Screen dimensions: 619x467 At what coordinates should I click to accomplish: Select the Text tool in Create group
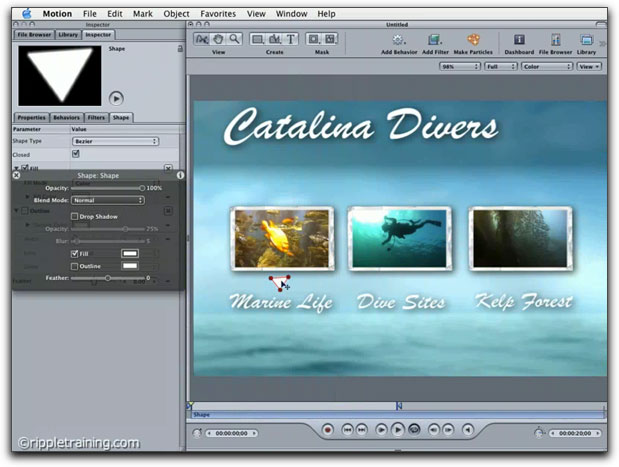[x=291, y=39]
